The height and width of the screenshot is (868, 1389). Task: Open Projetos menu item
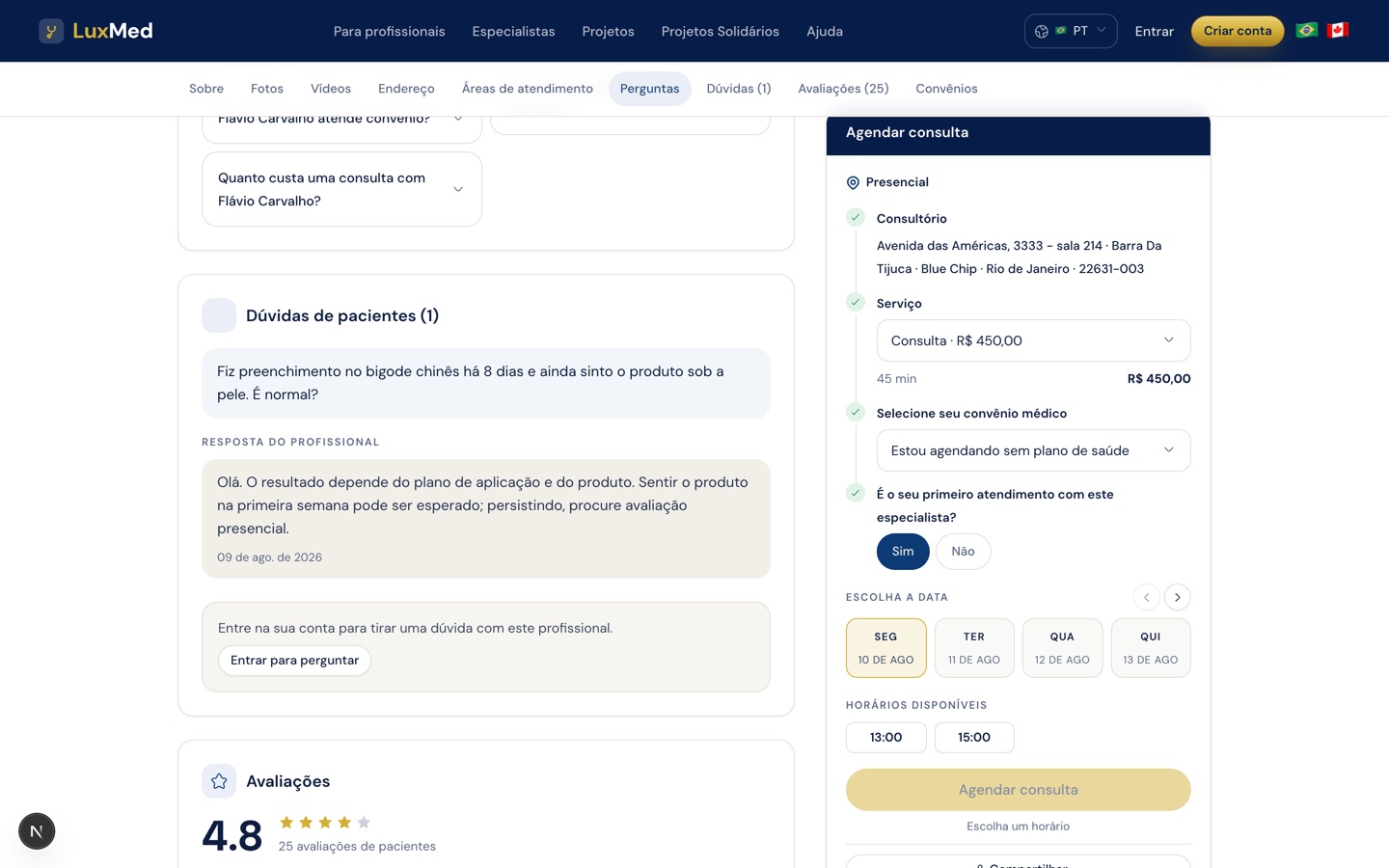point(608,31)
